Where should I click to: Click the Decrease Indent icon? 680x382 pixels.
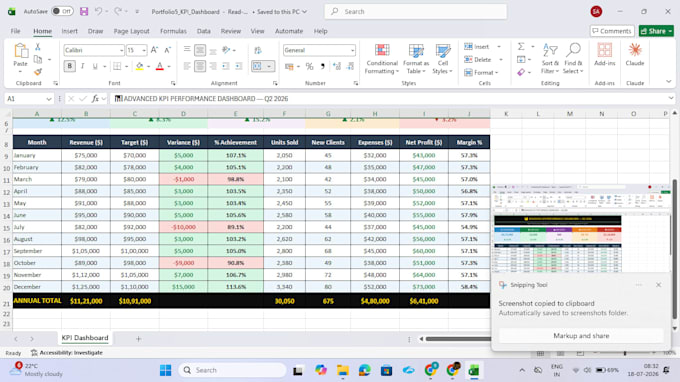click(226, 66)
